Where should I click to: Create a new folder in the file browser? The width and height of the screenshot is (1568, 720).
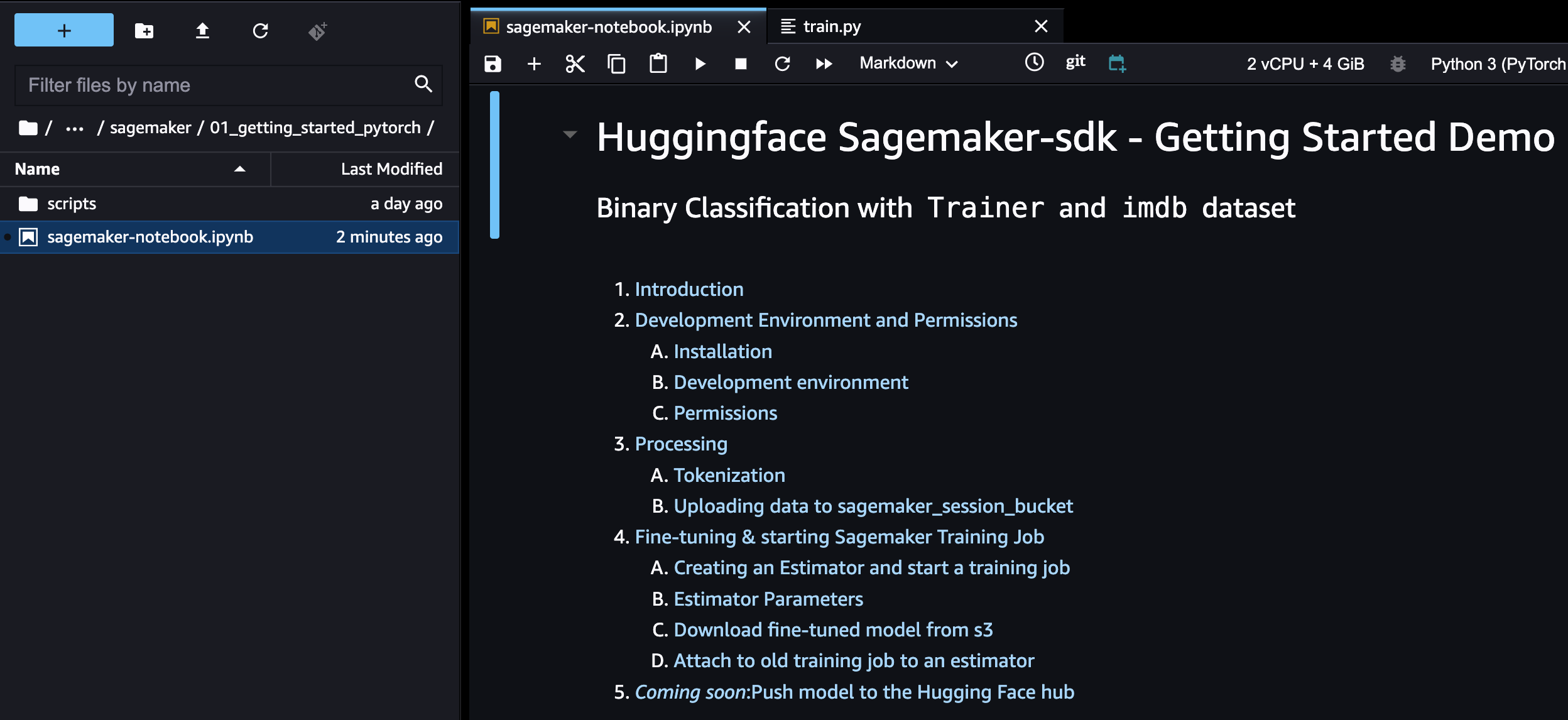tap(143, 30)
